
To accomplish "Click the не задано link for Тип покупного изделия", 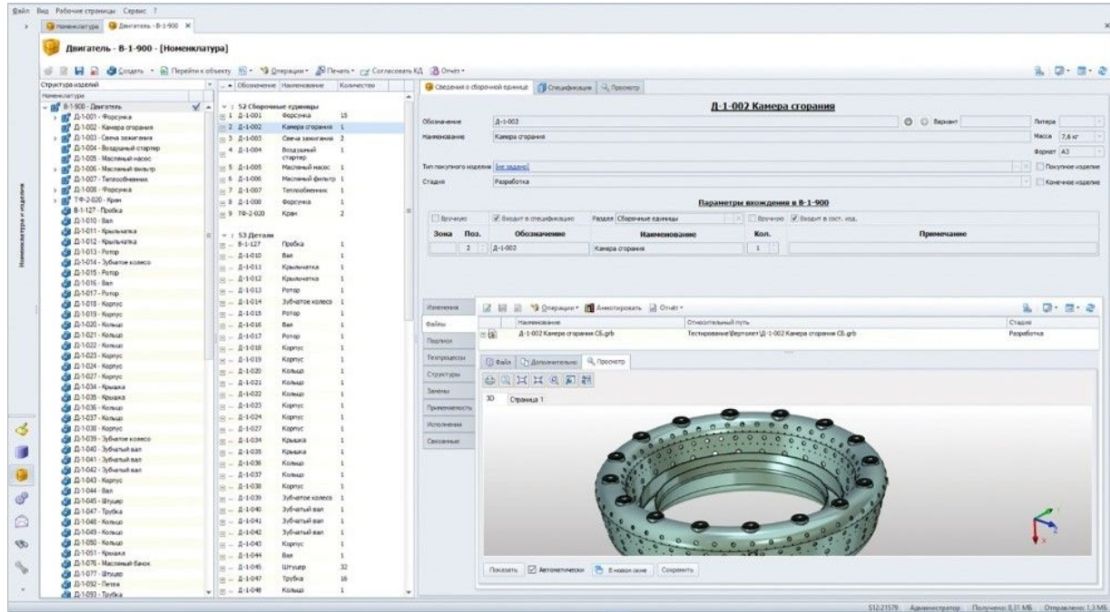I will click(512, 166).
